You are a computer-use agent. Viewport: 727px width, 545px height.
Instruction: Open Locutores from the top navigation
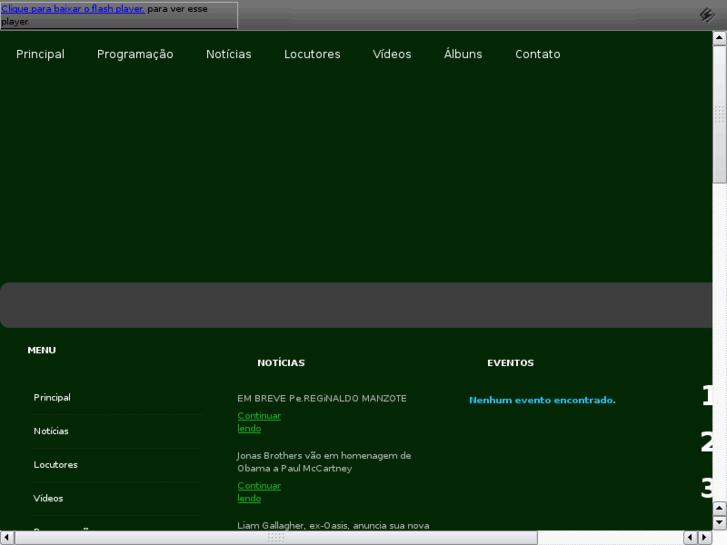312,54
